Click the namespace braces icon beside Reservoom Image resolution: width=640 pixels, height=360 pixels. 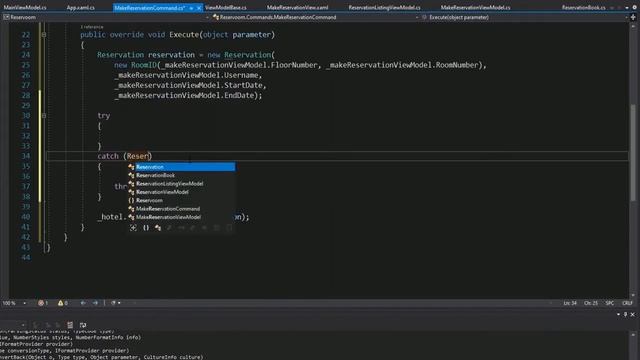(x=131, y=200)
